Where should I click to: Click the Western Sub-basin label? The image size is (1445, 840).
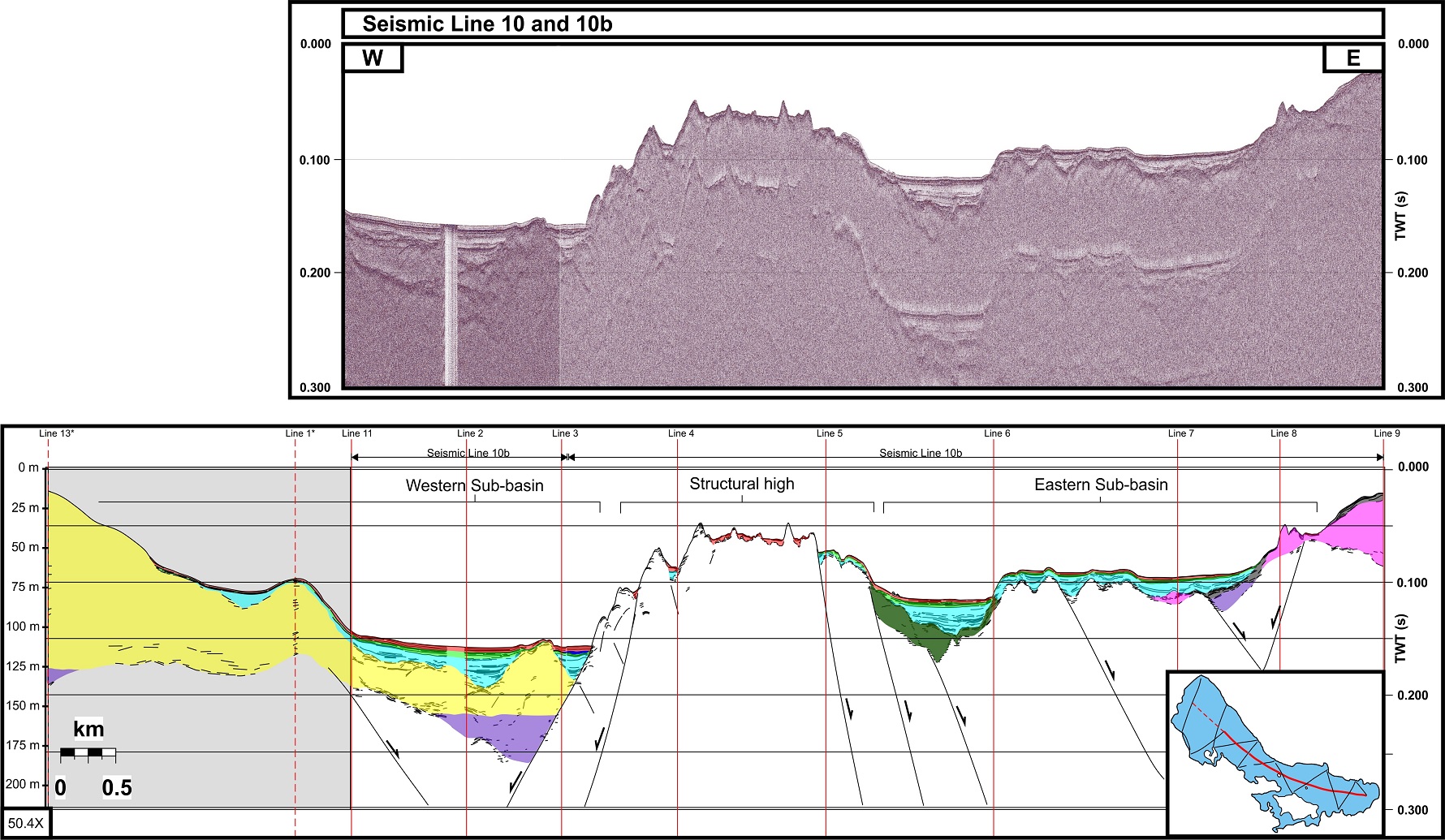[x=474, y=485]
